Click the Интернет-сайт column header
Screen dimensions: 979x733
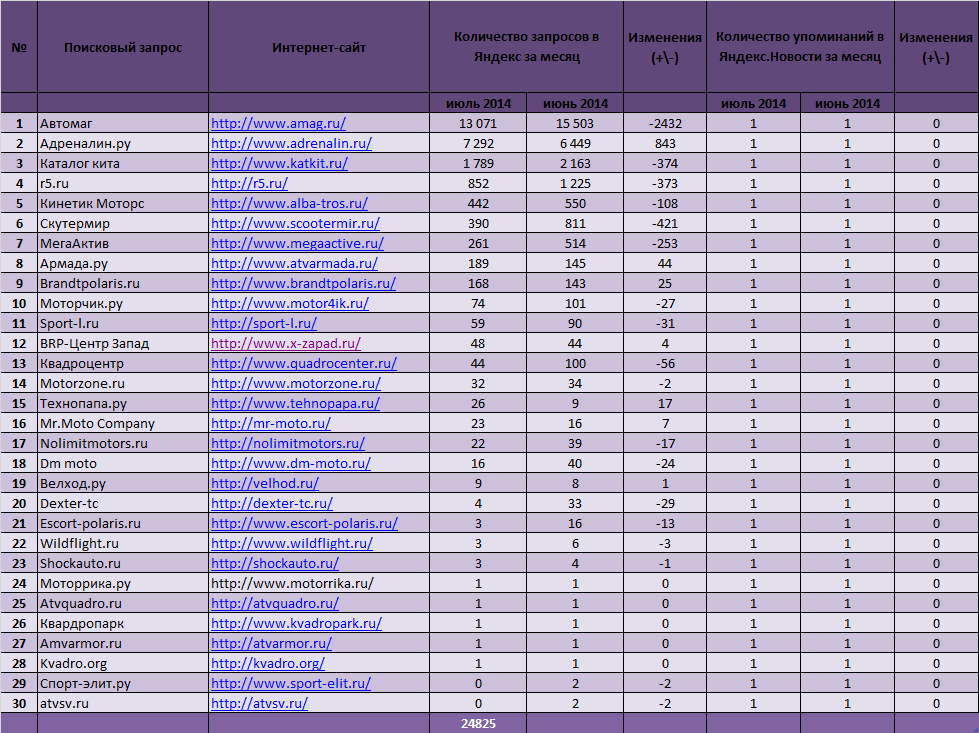coord(319,47)
